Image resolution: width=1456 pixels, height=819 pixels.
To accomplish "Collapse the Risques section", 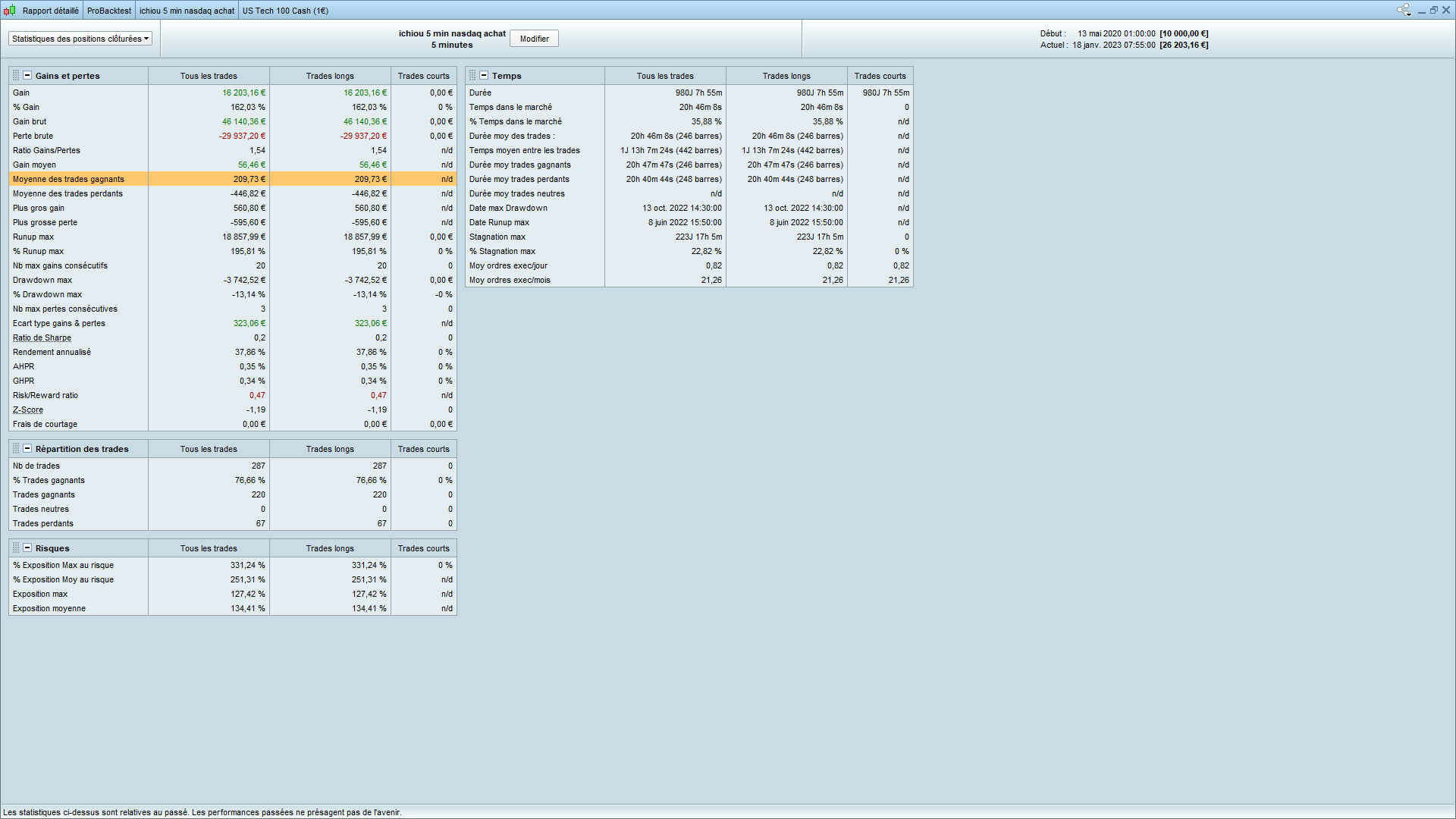I will pyautogui.click(x=27, y=548).
